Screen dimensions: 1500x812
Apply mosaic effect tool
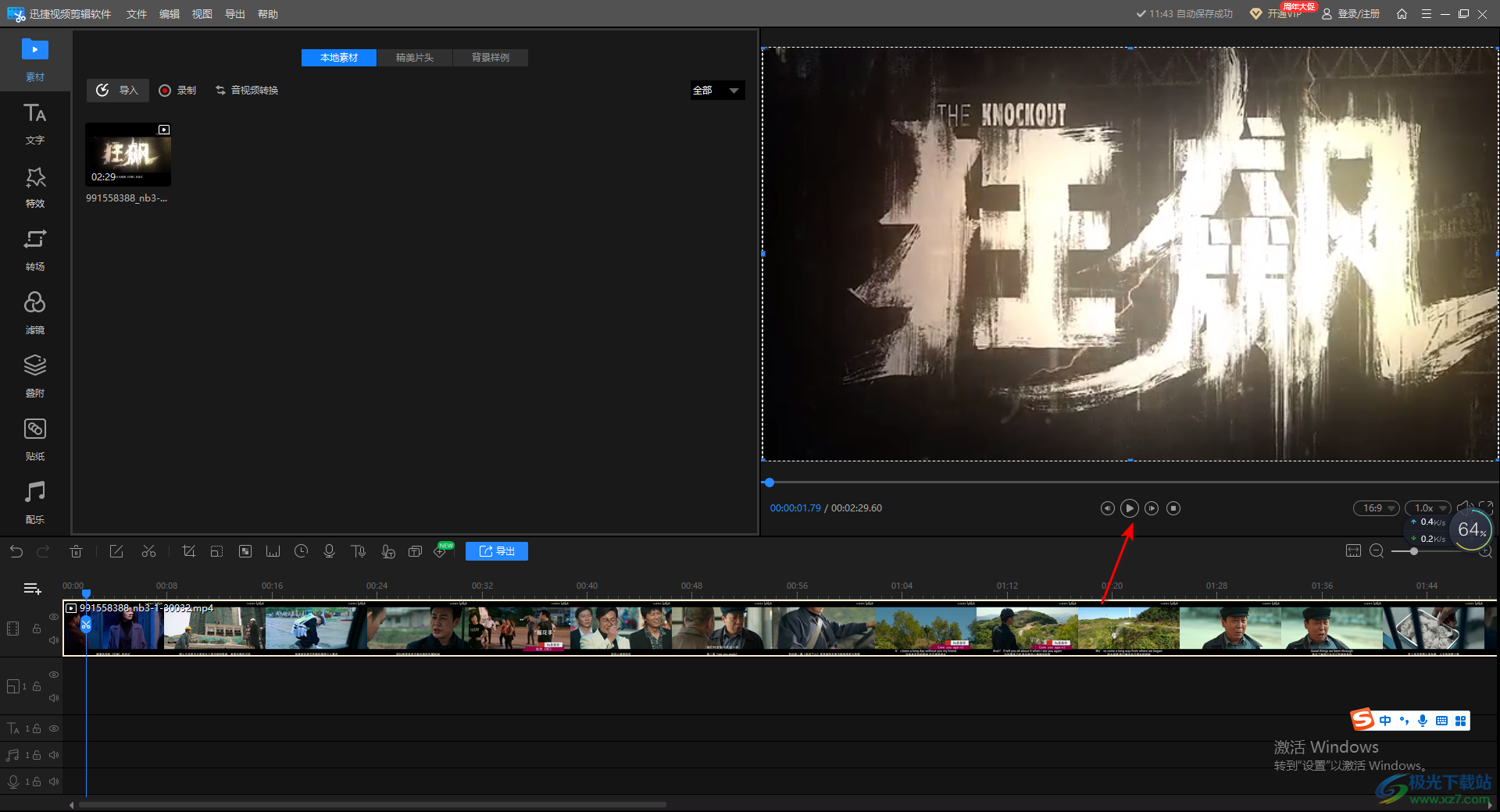pos(245,551)
